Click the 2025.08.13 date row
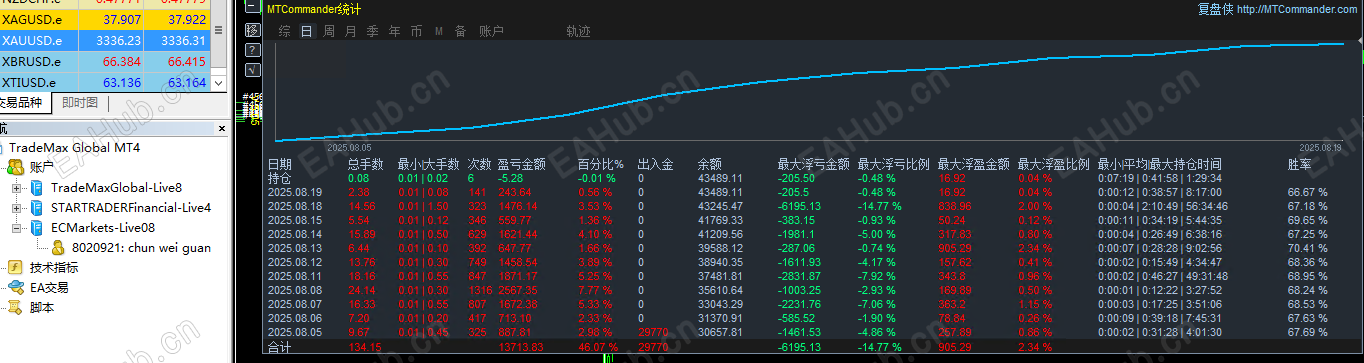Image resolution: width=1364 pixels, height=363 pixels. pyautogui.click(x=295, y=248)
